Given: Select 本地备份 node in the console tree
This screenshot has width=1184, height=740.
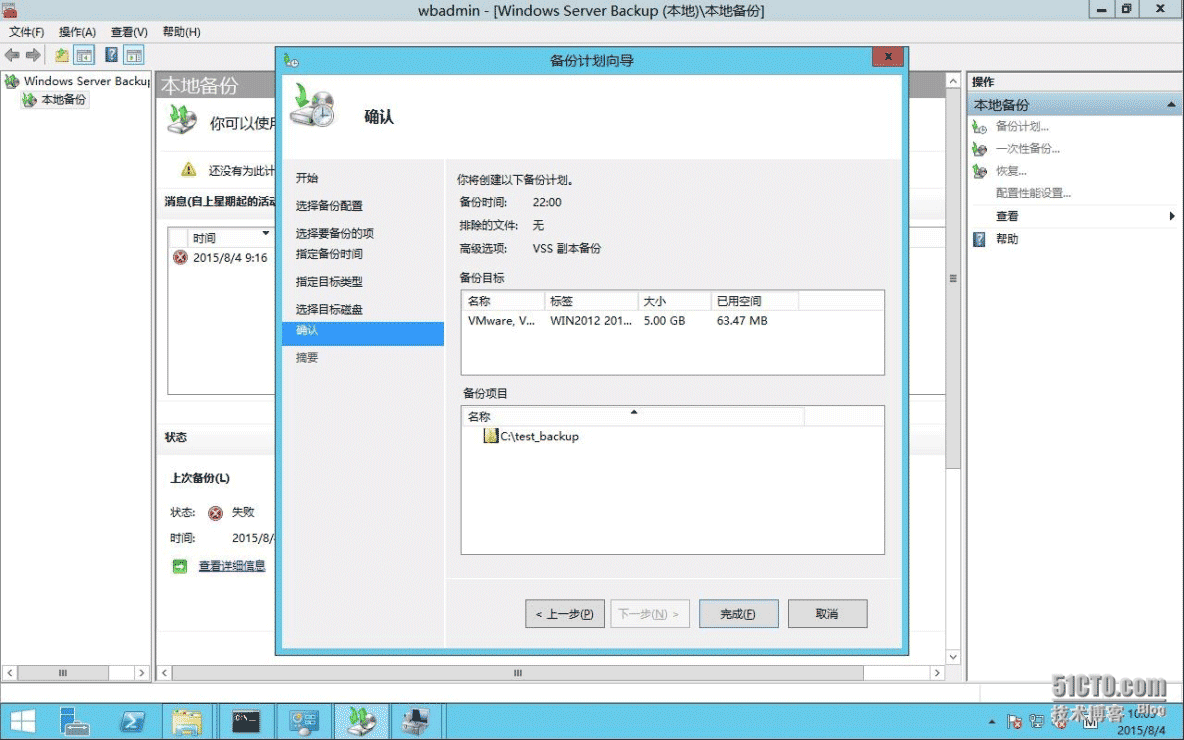Looking at the screenshot, I should [63, 100].
